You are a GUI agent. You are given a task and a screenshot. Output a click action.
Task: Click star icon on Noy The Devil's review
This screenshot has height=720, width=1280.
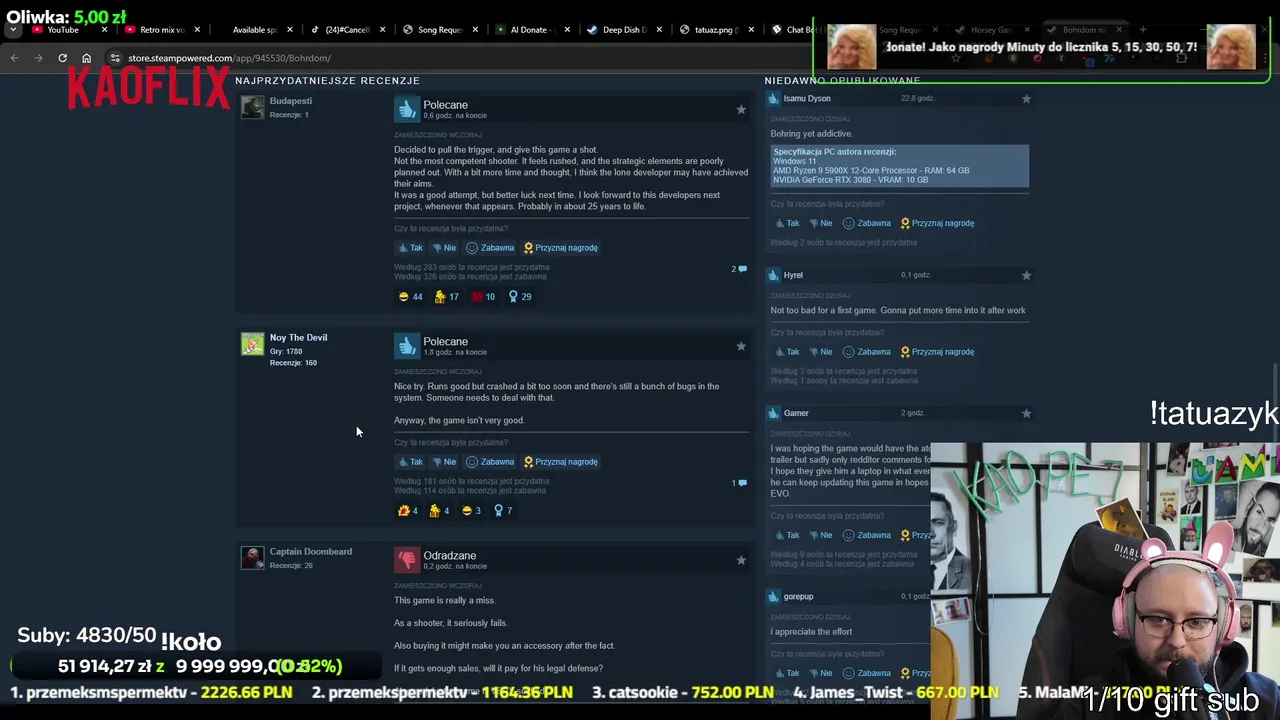point(741,346)
